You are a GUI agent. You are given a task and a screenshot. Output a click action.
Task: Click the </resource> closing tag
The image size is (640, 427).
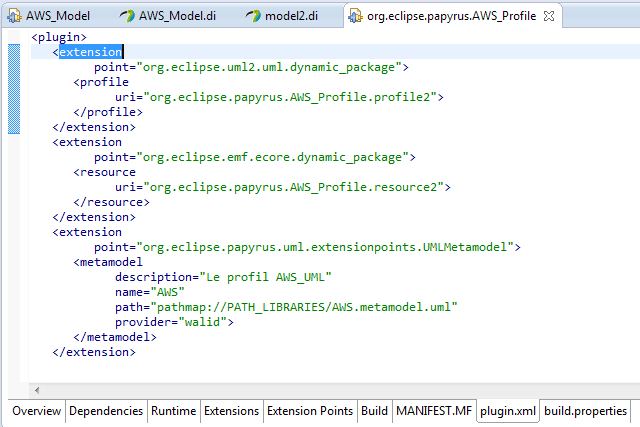point(111,202)
